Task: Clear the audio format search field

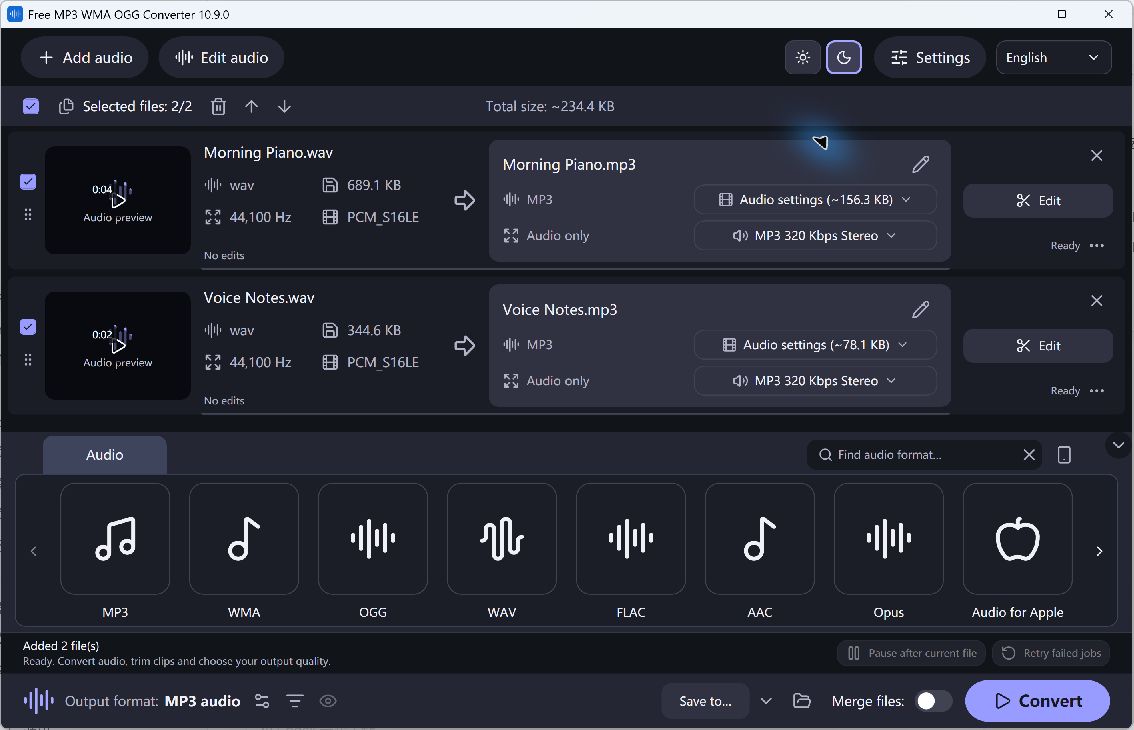Action: [x=1029, y=454]
